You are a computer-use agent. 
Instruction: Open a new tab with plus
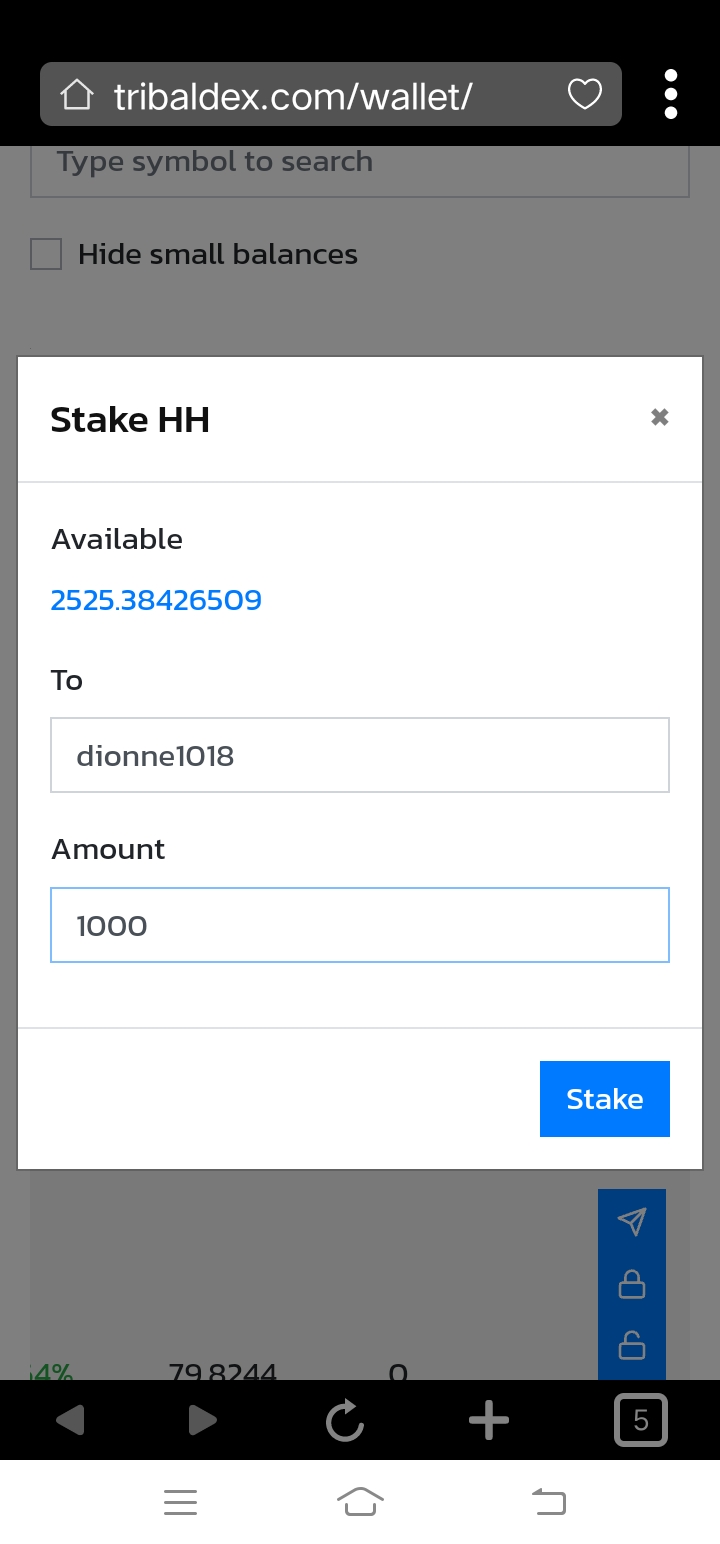489,1420
